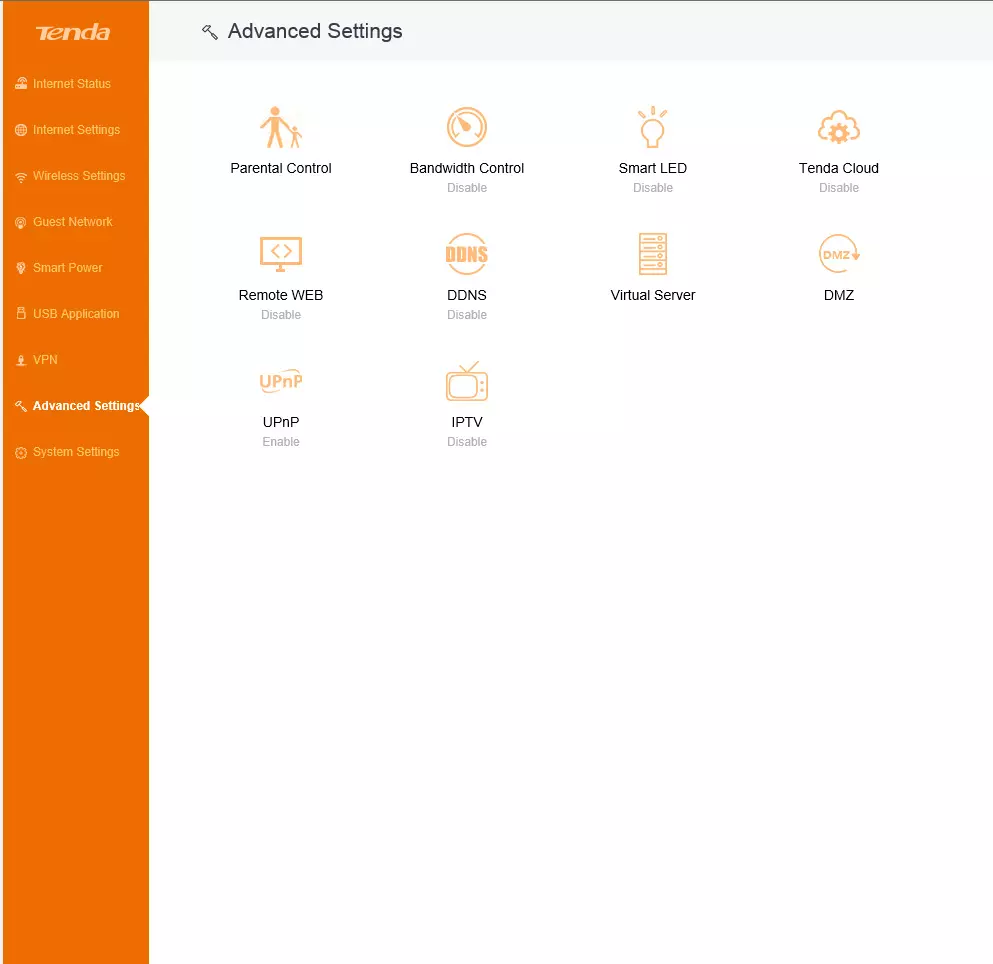Screen dimensions: 993x964
Task: Click the USB Application sidebar icon
Action: 21,314
